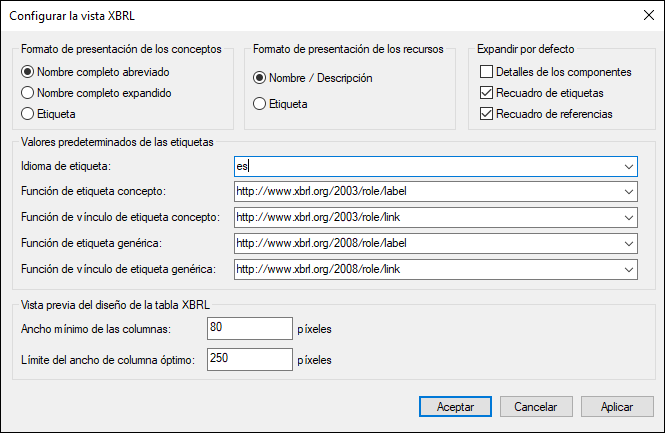This screenshot has width=665, height=433.
Task: Select Nombre completo expandido option
Action: 28,93
